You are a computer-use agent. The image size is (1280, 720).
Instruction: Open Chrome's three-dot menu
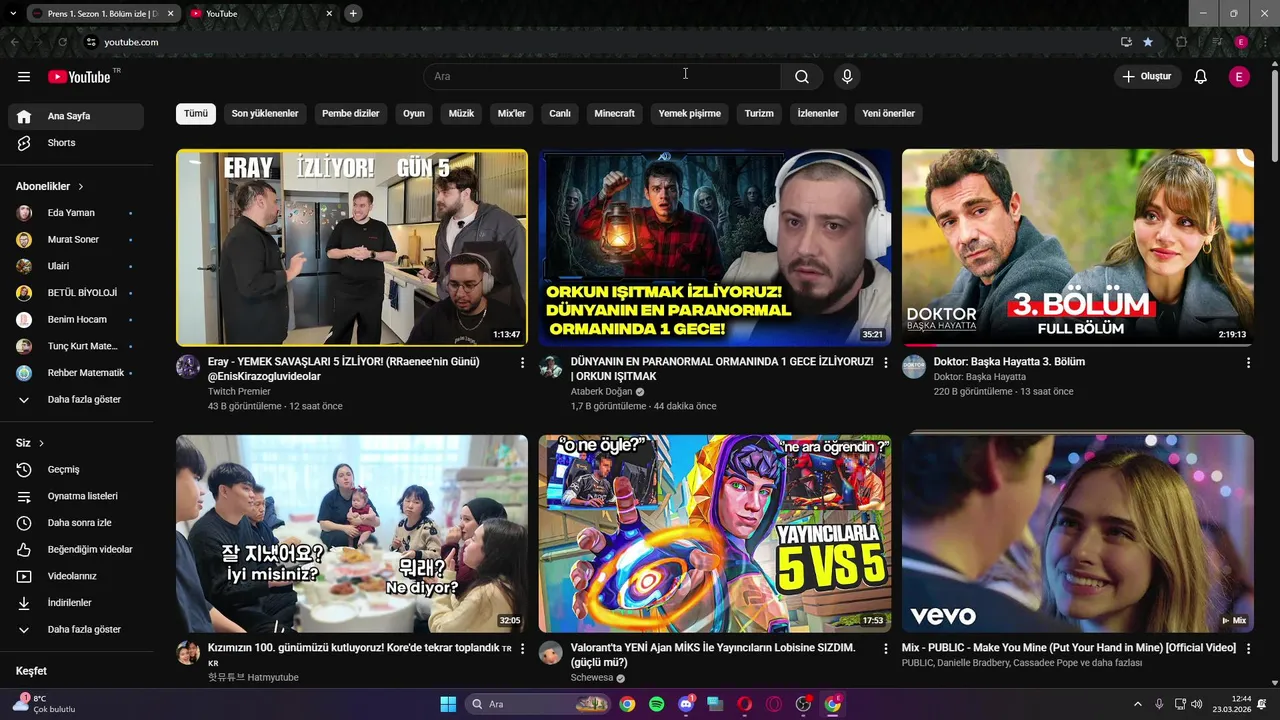1265,42
